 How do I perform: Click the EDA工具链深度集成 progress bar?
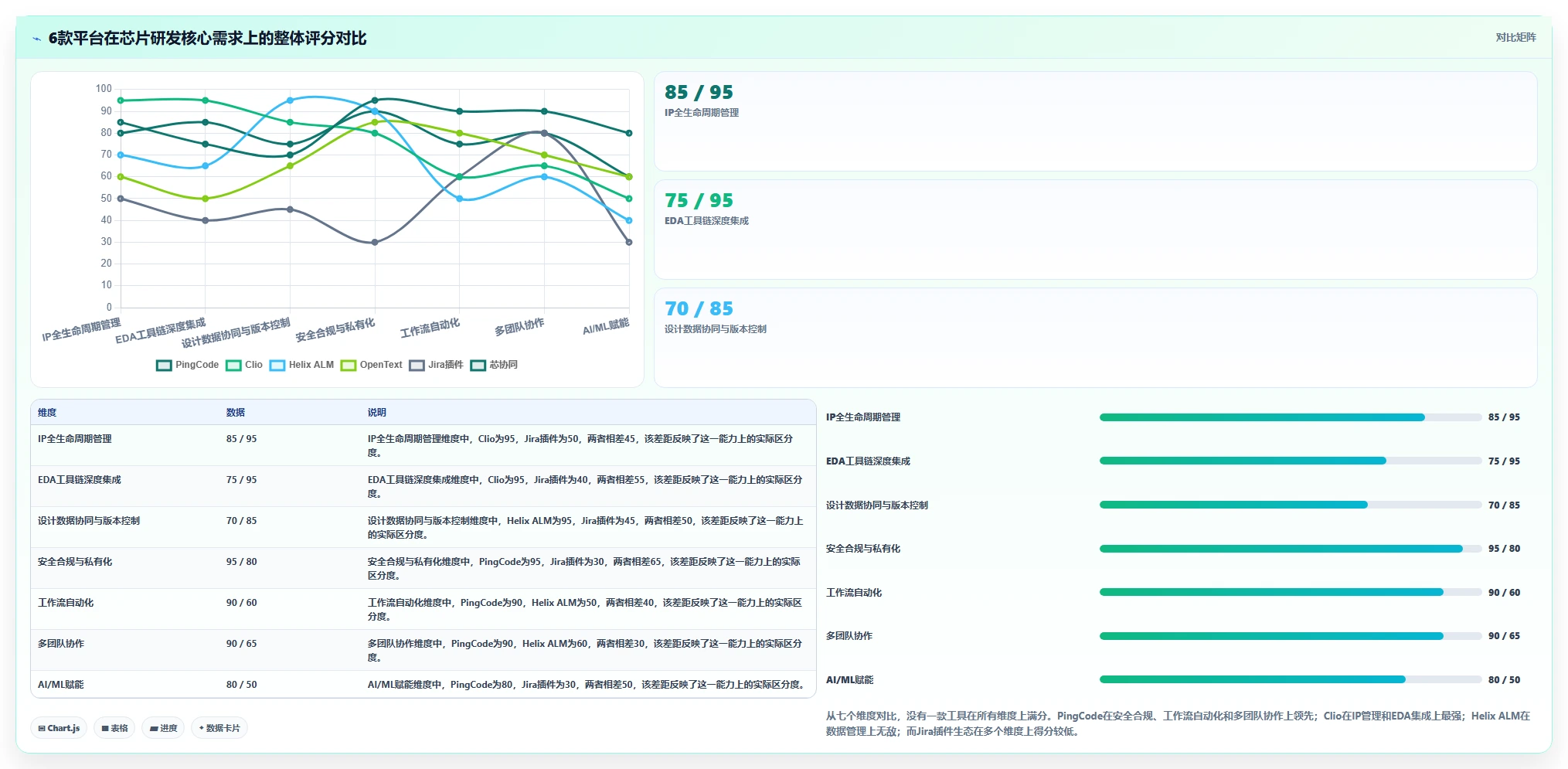click(1291, 461)
